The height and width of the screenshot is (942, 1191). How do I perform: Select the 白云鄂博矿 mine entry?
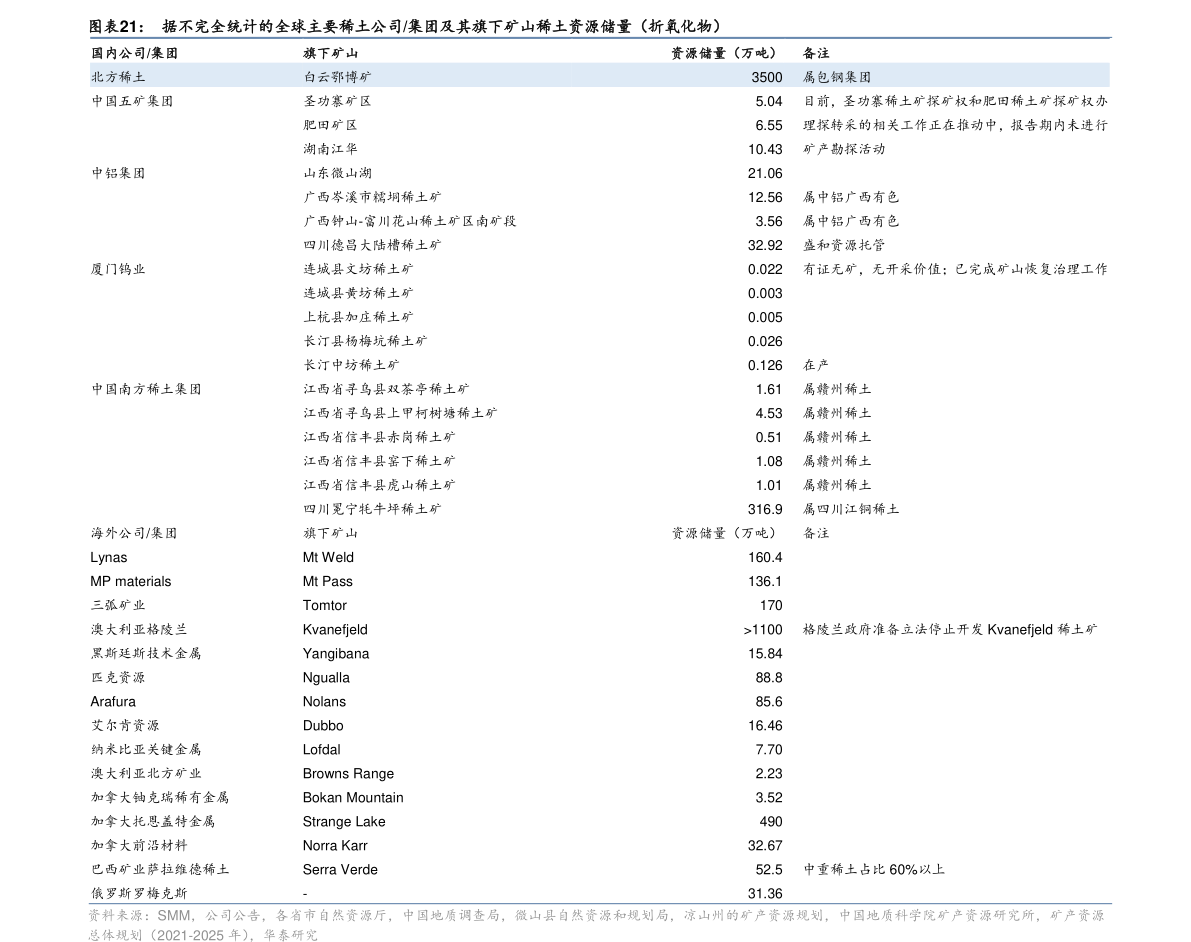tap(337, 77)
